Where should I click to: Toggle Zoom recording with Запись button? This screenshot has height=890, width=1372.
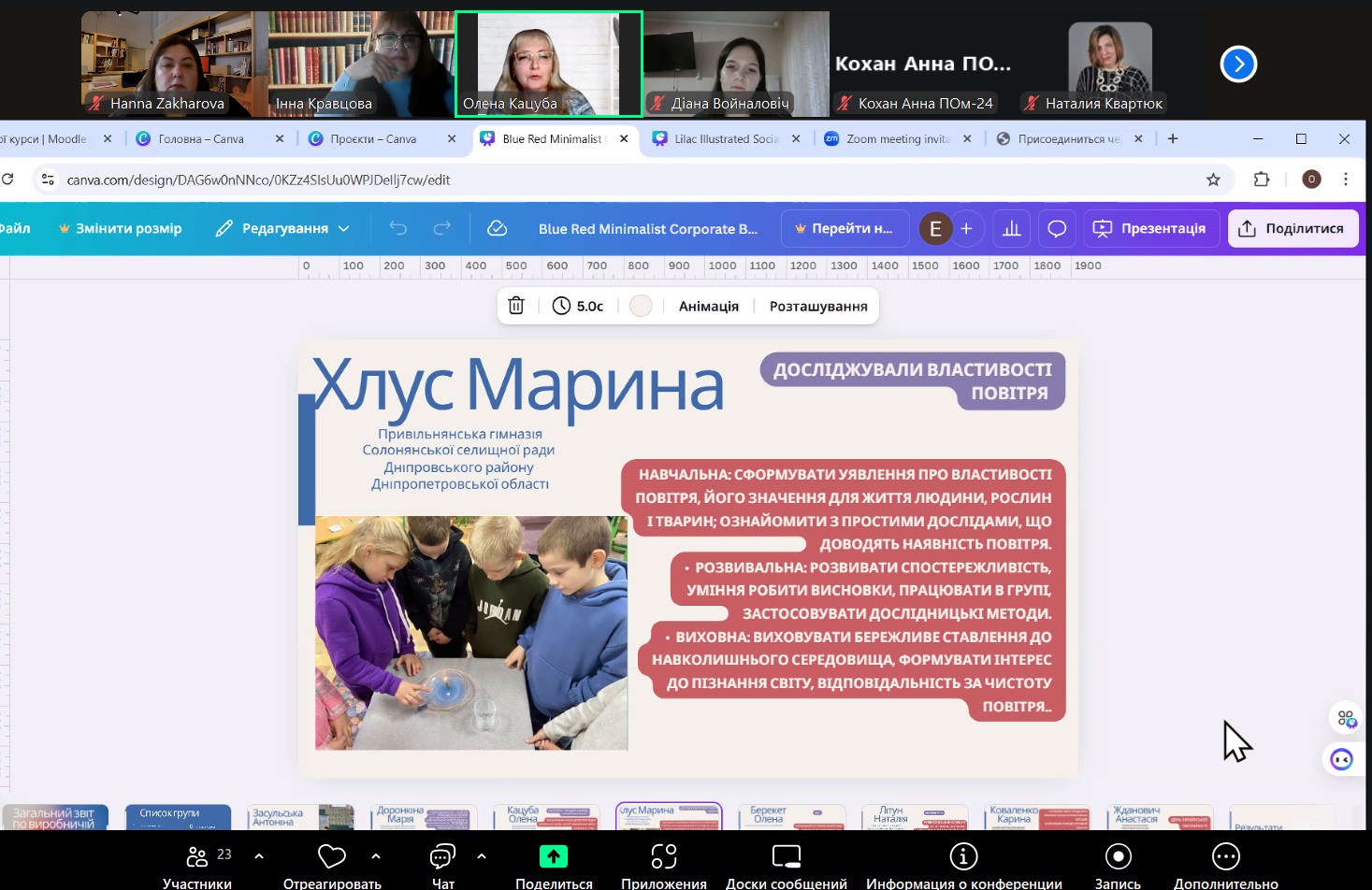pos(1118,865)
